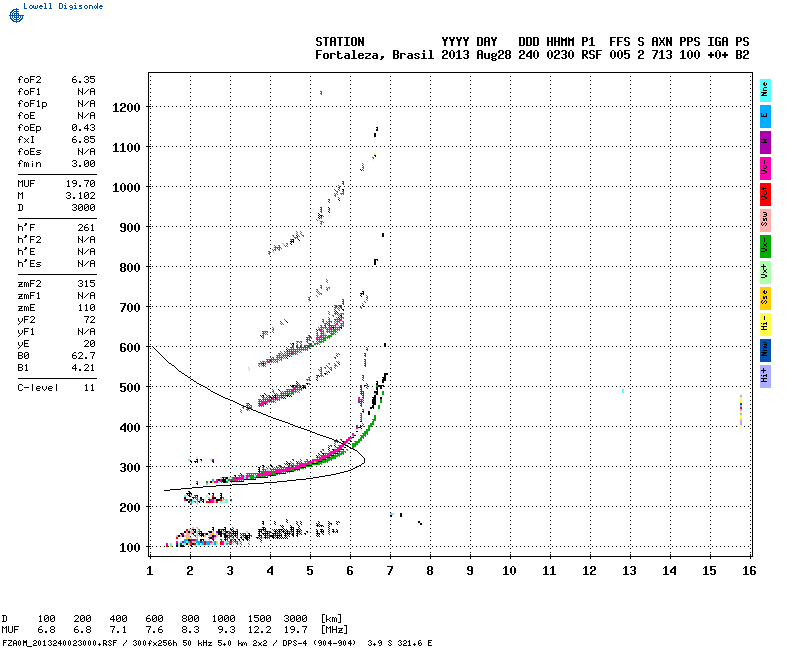Click the 300 km height axis label
This screenshot has height=650, width=800.
tap(130, 467)
